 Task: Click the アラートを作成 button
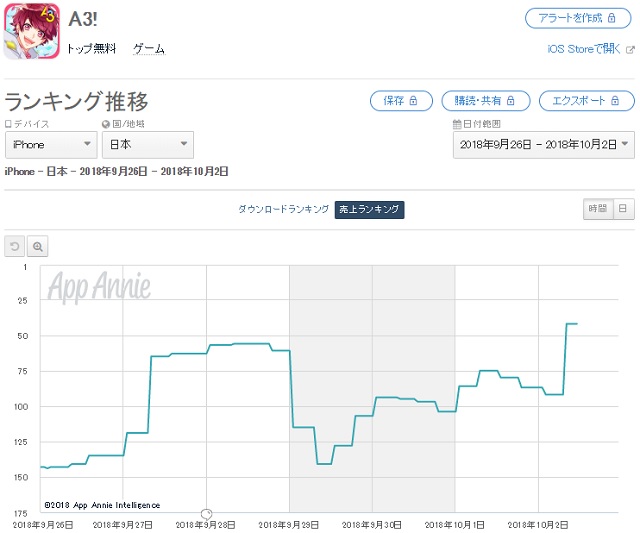coord(578,18)
